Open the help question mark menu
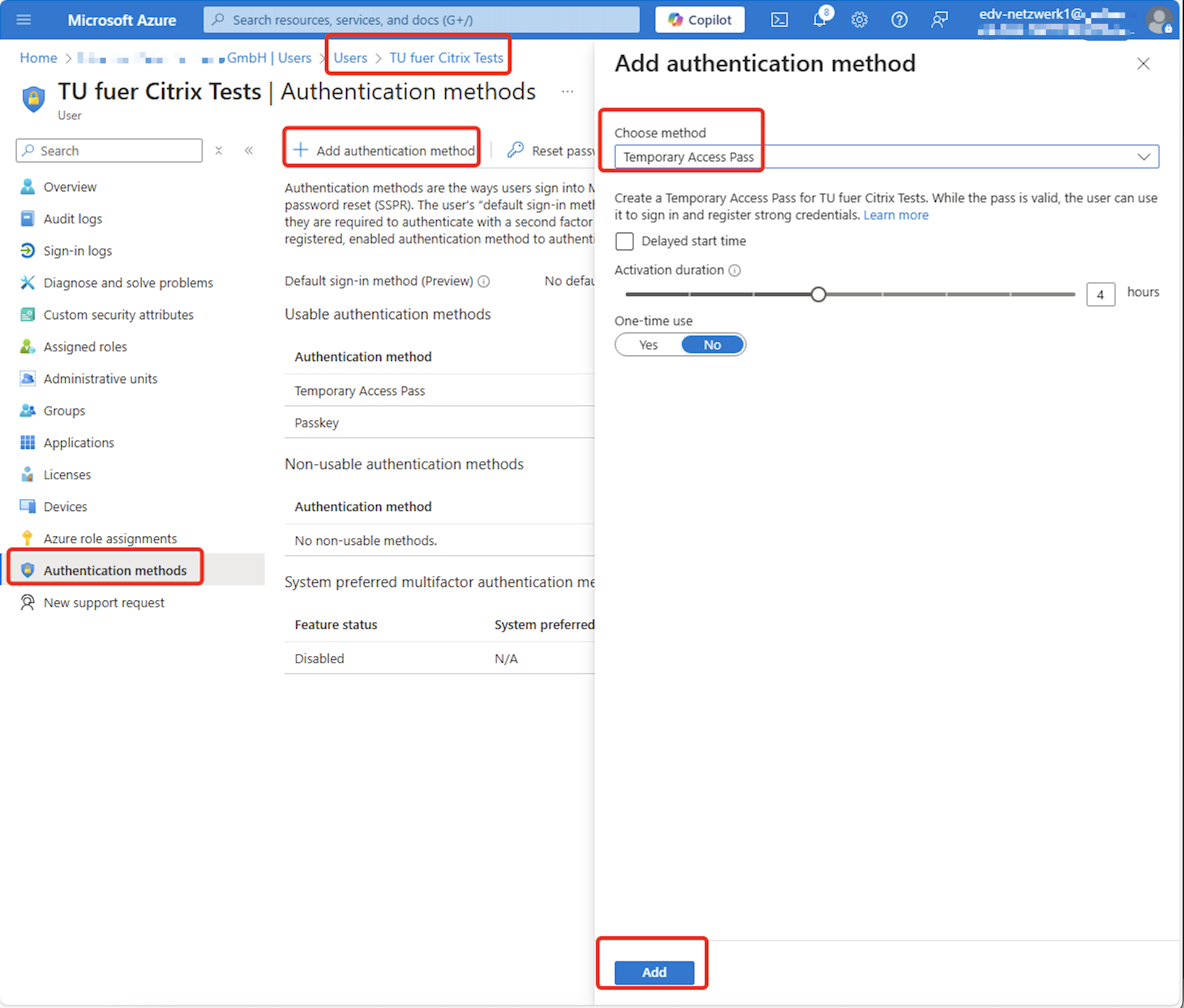The height and width of the screenshot is (1008, 1184). tap(899, 20)
